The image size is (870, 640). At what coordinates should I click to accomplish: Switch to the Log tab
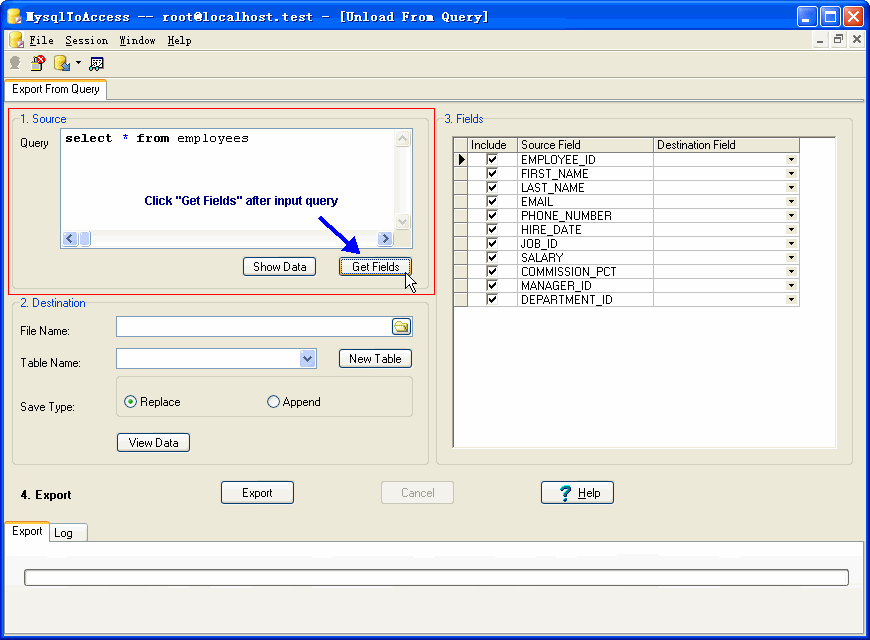(68, 533)
